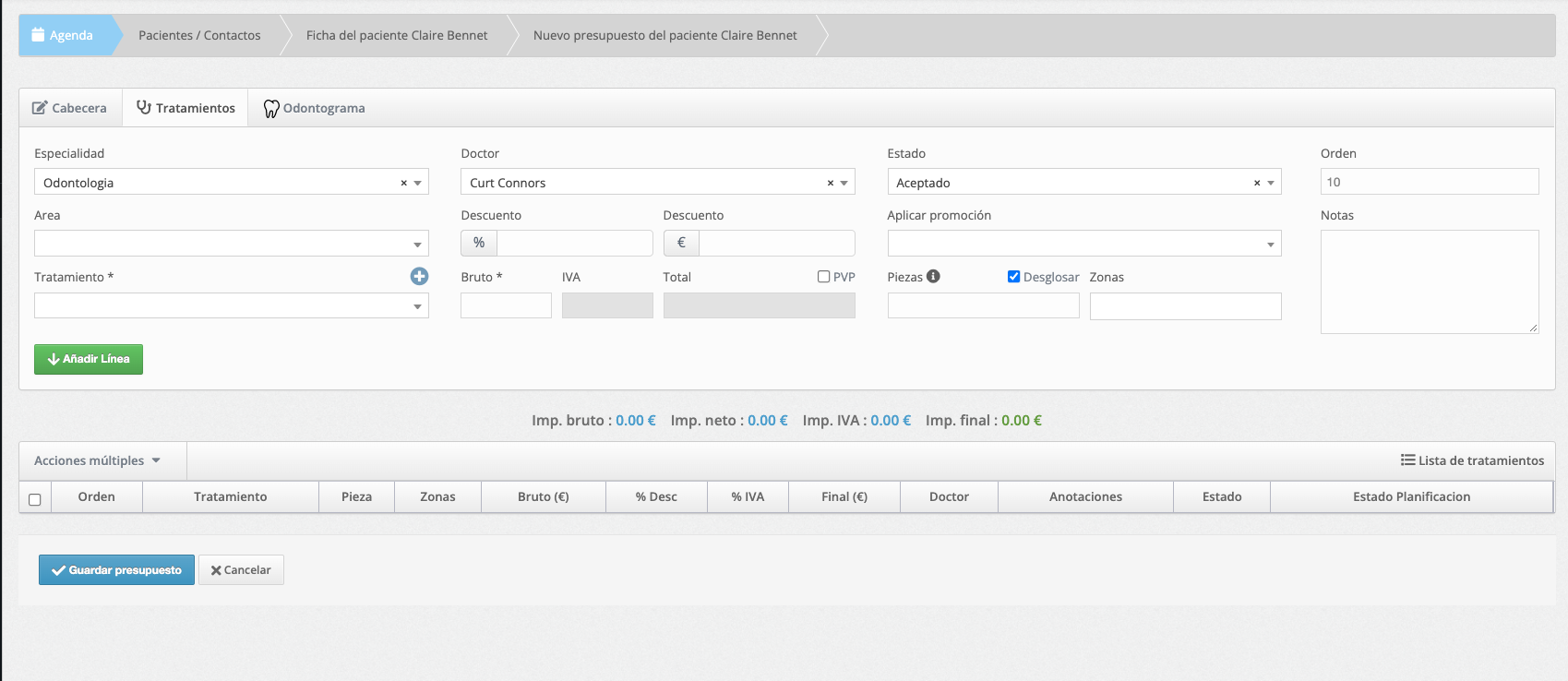Click the Imp. final amount
The width and height of the screenshot is (1568, 681).
1022,420
